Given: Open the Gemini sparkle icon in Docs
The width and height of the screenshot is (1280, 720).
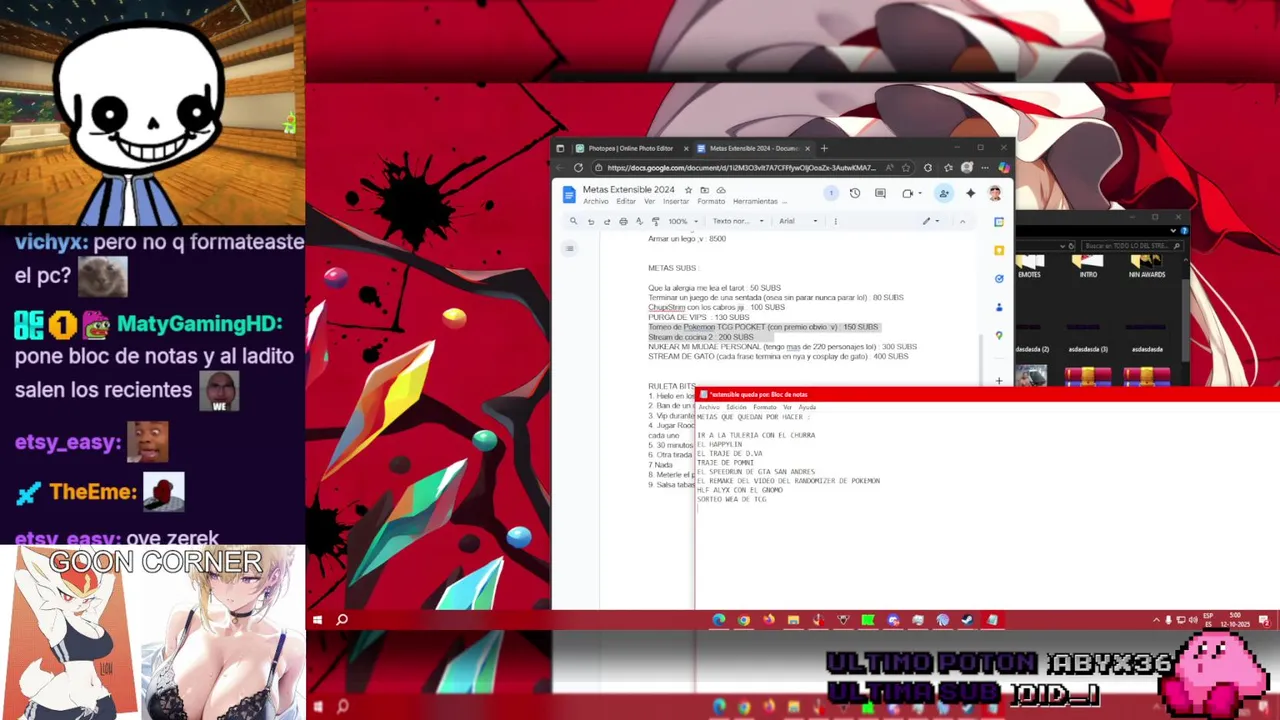Looking at the screenshot, I should click(x=970, y=194).
